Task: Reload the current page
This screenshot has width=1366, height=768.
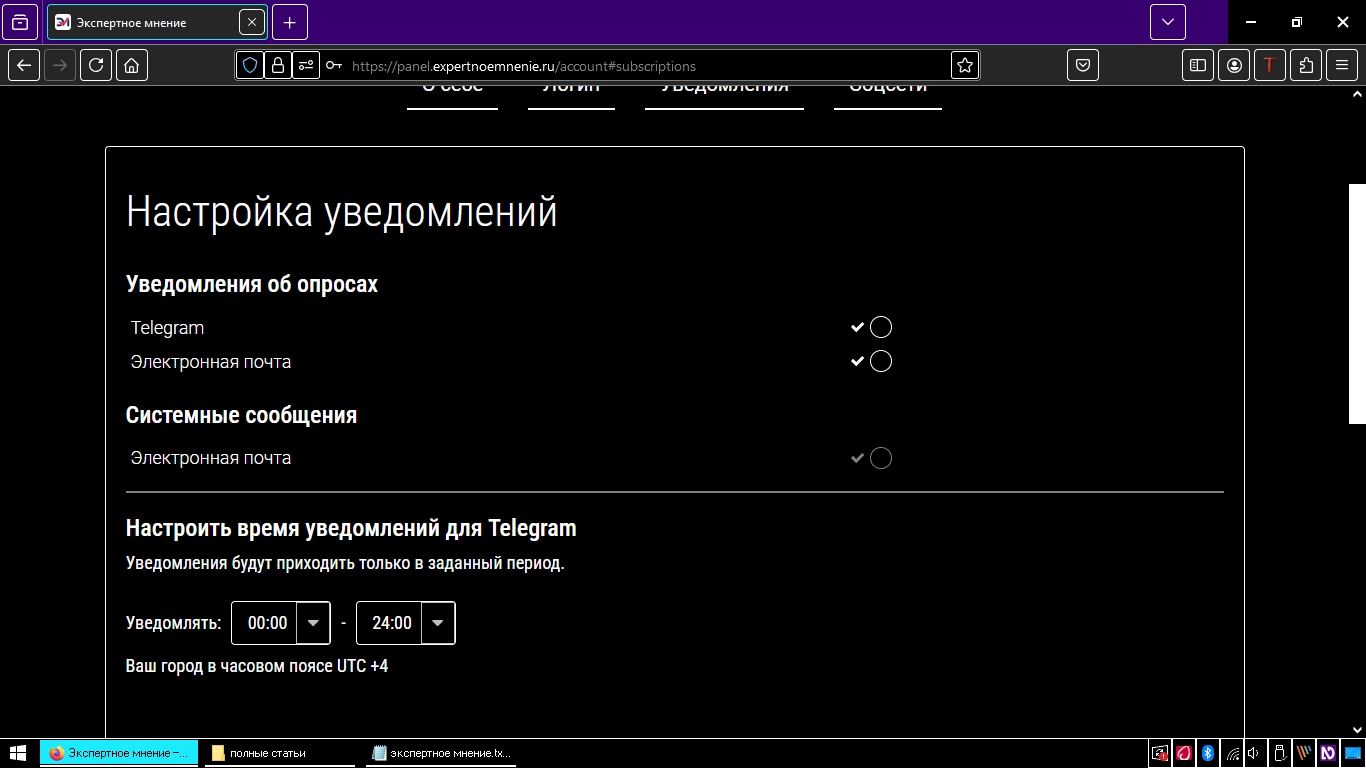Action: [x=96, y=66]
